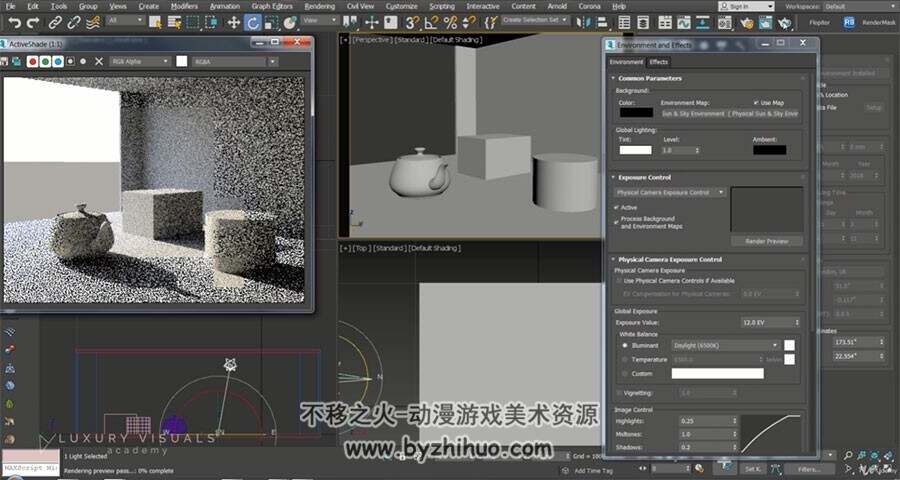Click the Redo arrow in main toolbar
The image size is (900, 480).
(33, 22)
